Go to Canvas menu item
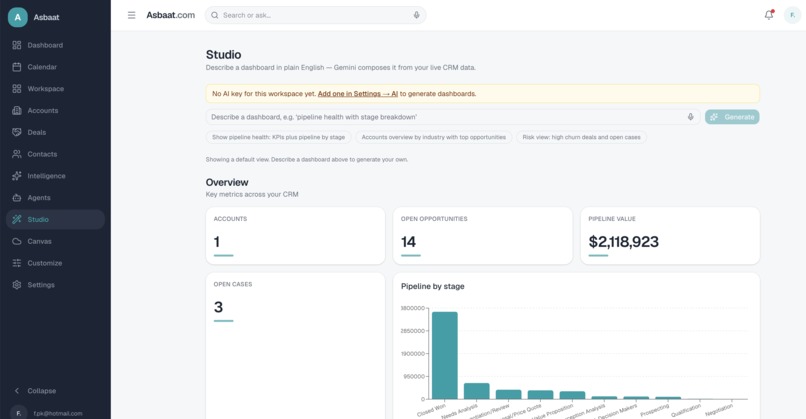 [x=56, y=241]
